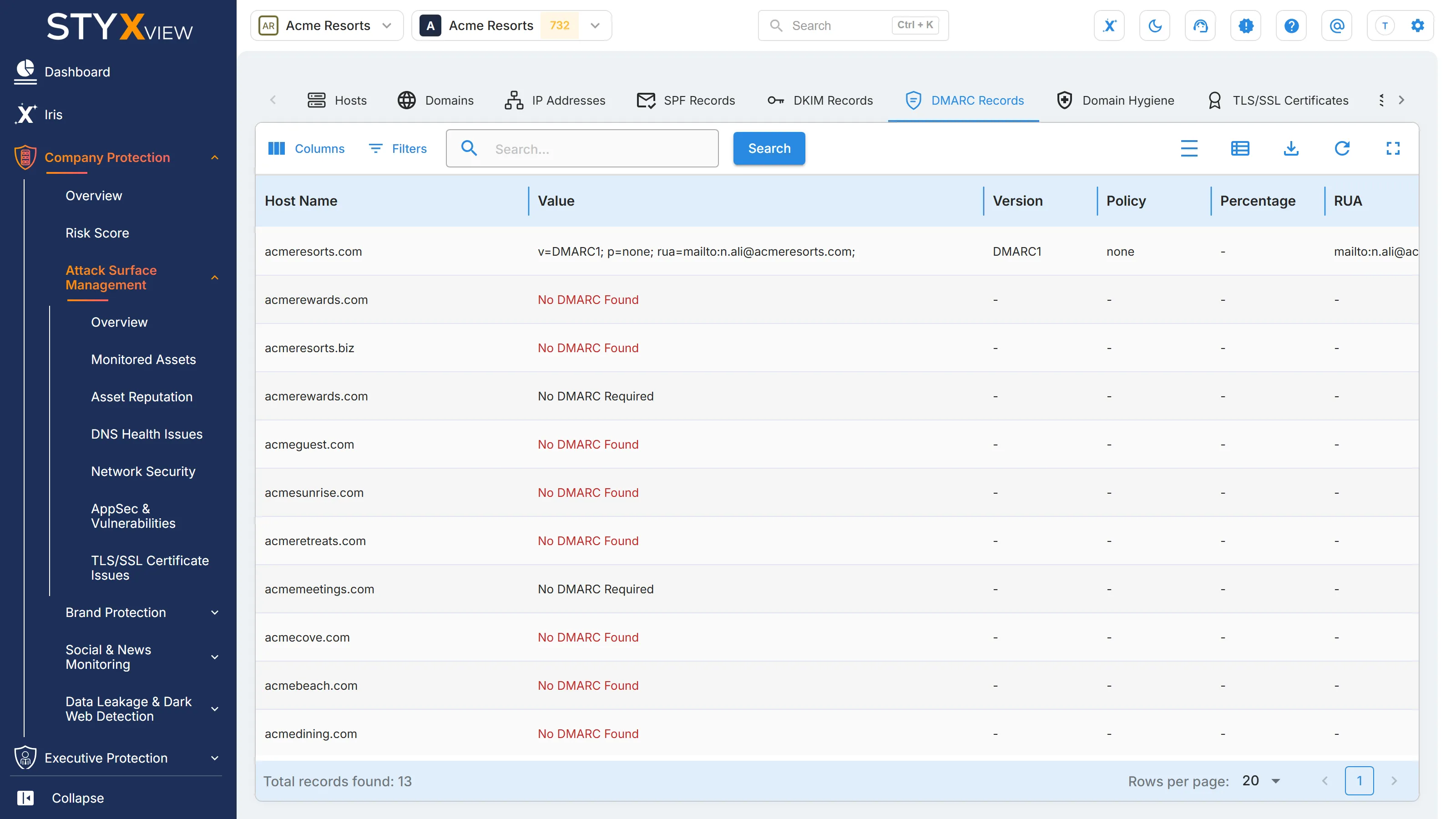Open the Iris X icon in top bar
The width and height of the screenshot is (1456, 819).
tap(1109, 25)
